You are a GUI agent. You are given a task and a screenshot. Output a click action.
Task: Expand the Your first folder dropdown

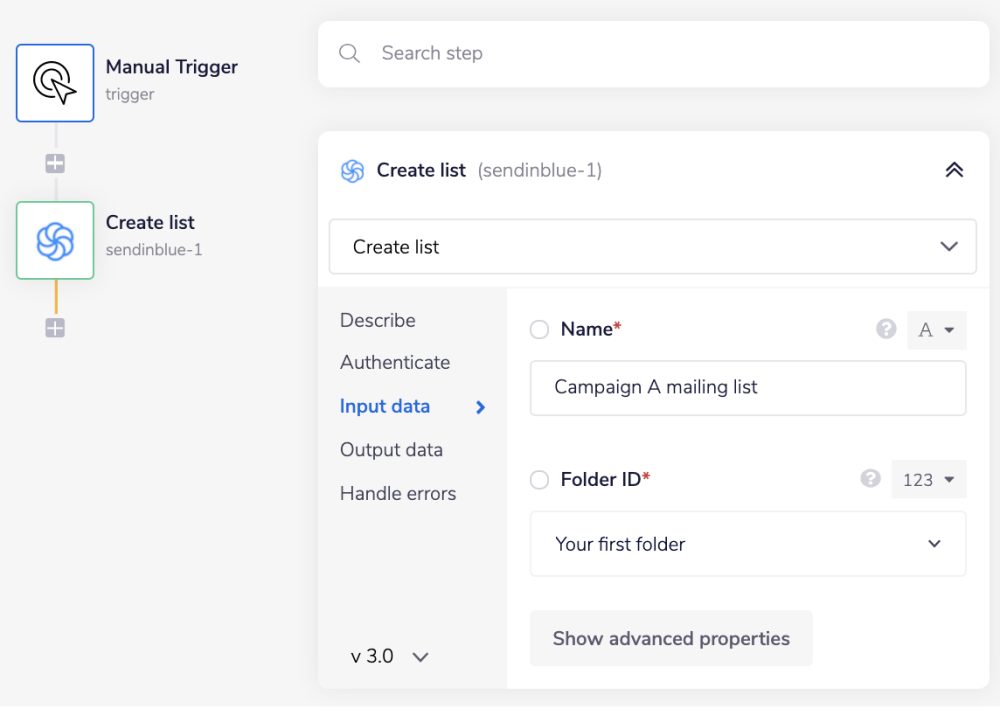[747, 544]
